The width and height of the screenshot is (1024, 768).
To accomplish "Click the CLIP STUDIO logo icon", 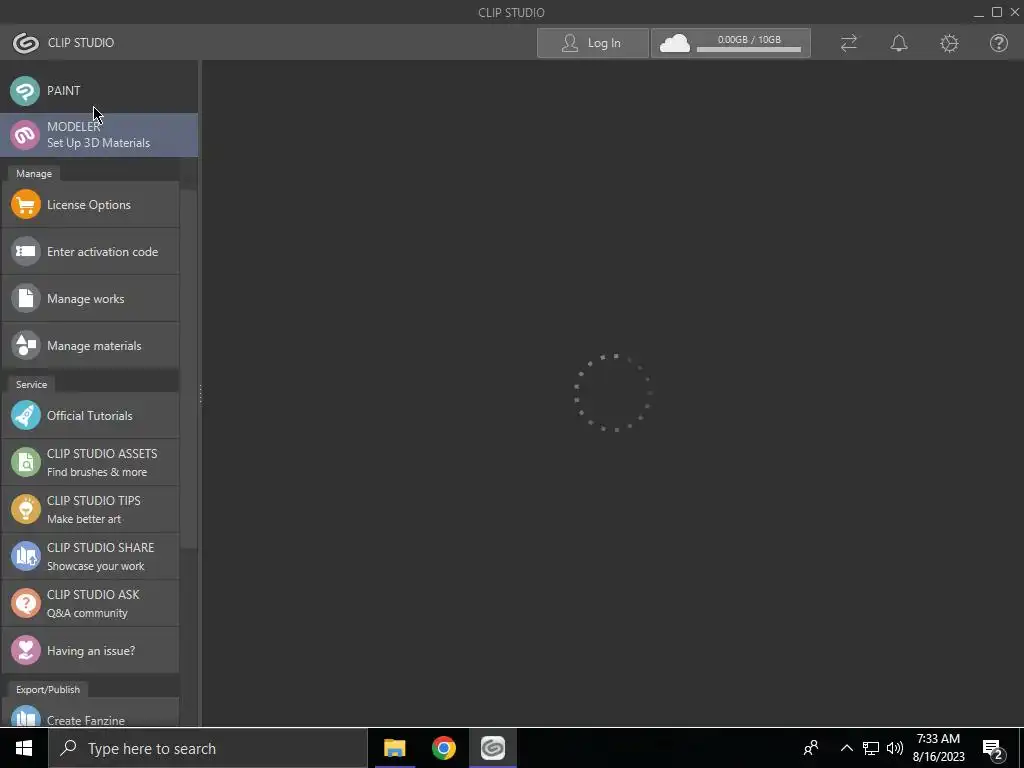I will coord(25,43).
